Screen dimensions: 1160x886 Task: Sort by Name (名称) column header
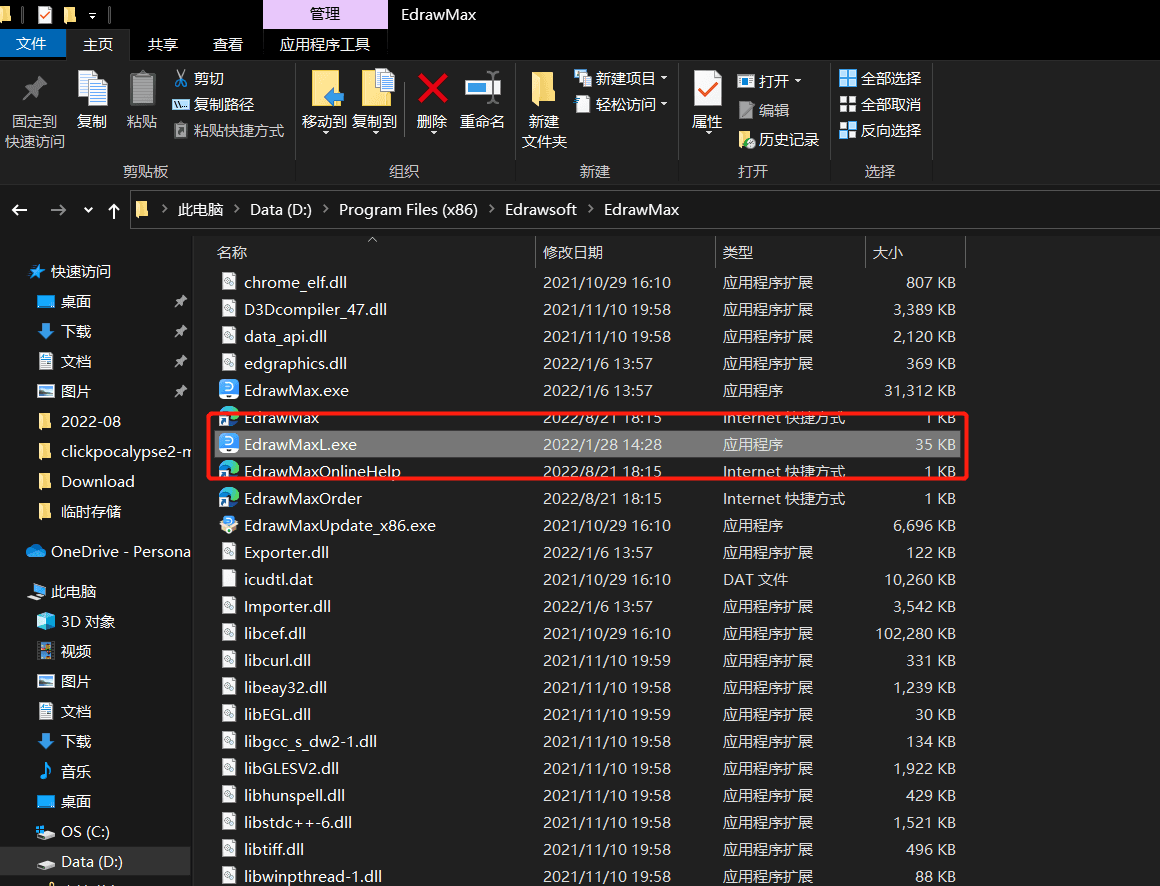[232, 252]
